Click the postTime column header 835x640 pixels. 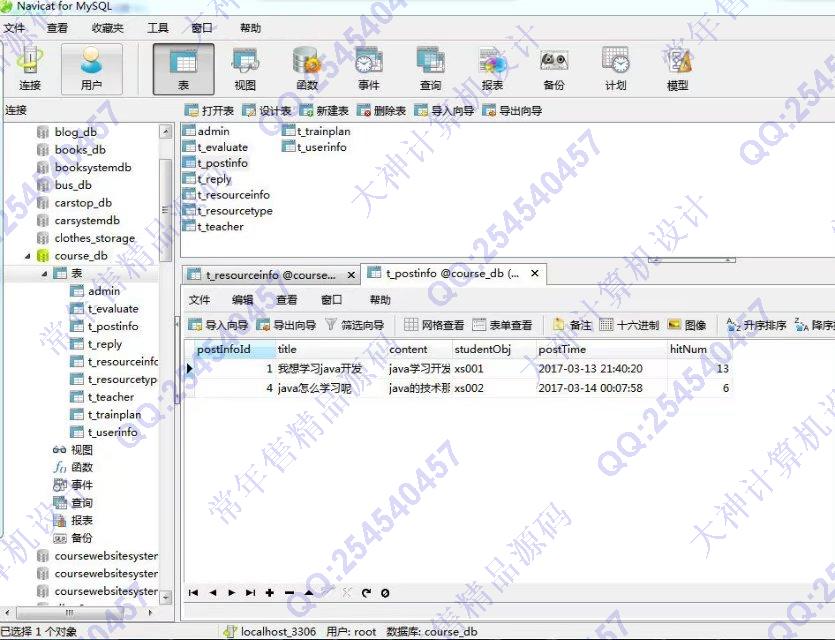[601, 349]
